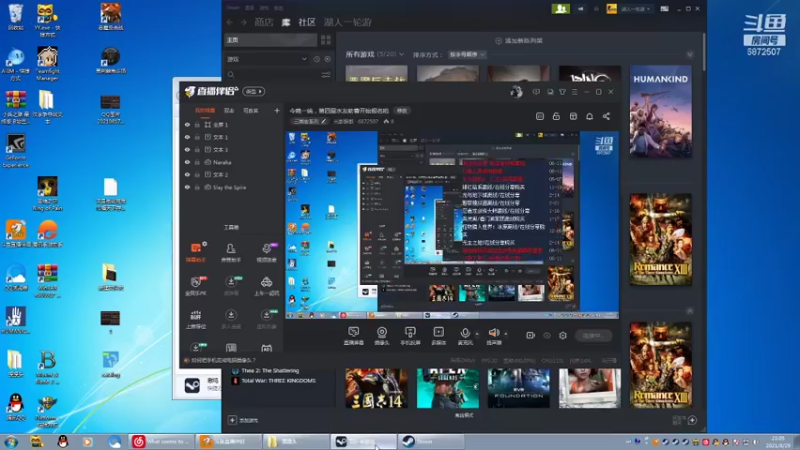Viewport: 800px width, 450px height.
Task: Open the Steam account name dropdown
Action: click(634, 9)
